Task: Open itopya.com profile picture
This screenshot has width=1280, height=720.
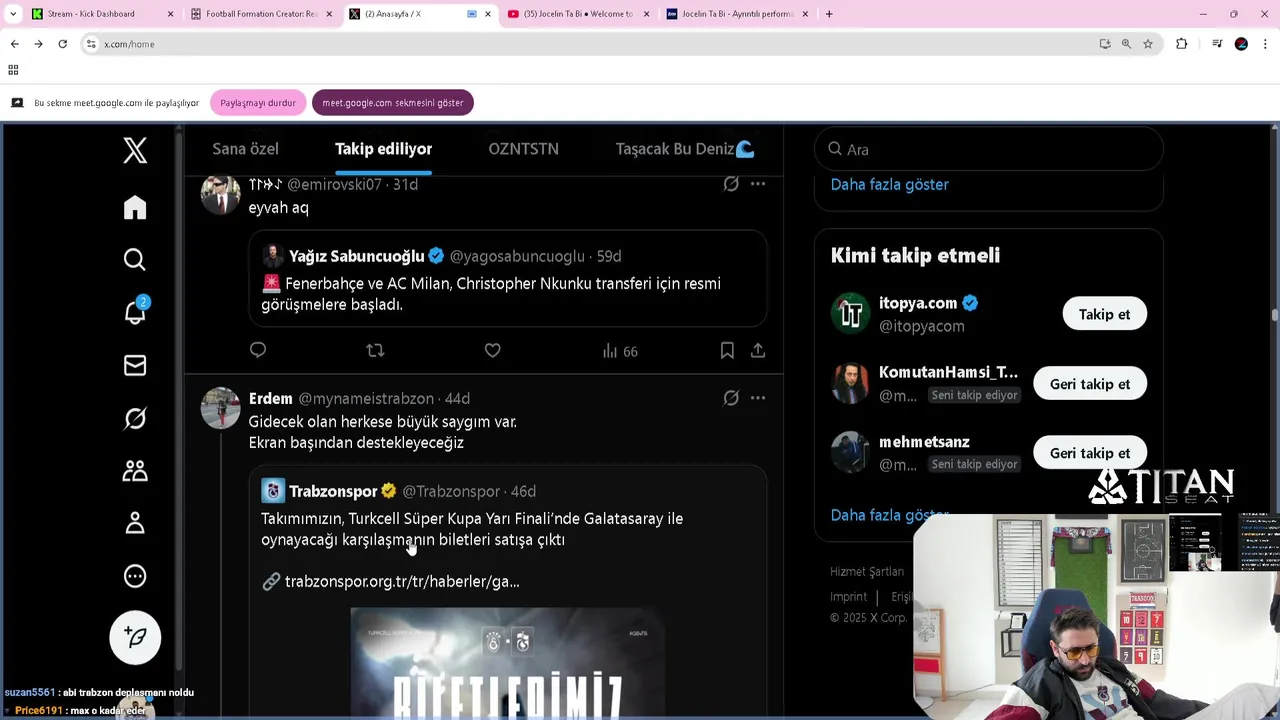Action: (x=850, y=314)
